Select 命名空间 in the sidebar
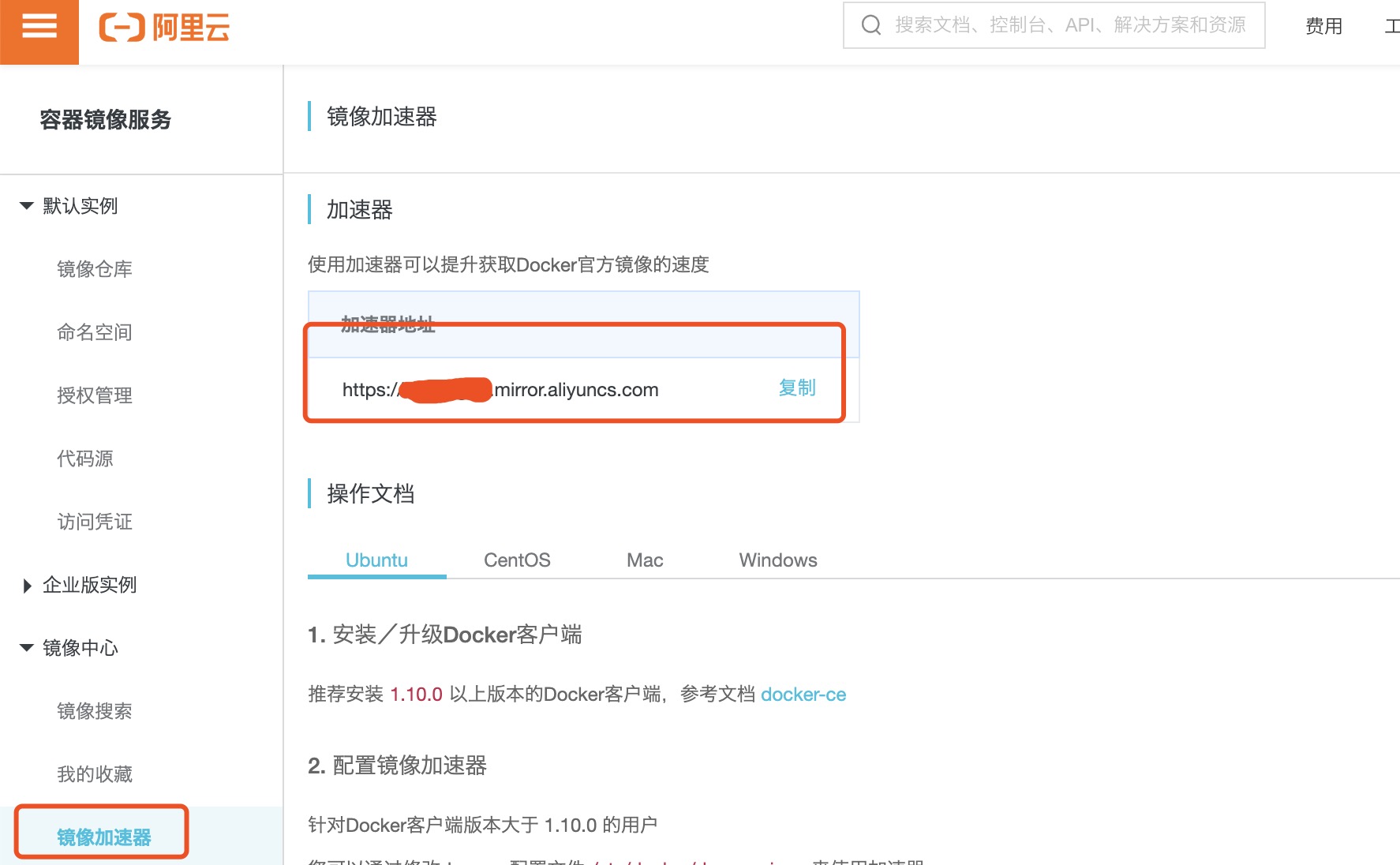Image resolution: width=1400 pixels, height=865 pixels. 95,332
